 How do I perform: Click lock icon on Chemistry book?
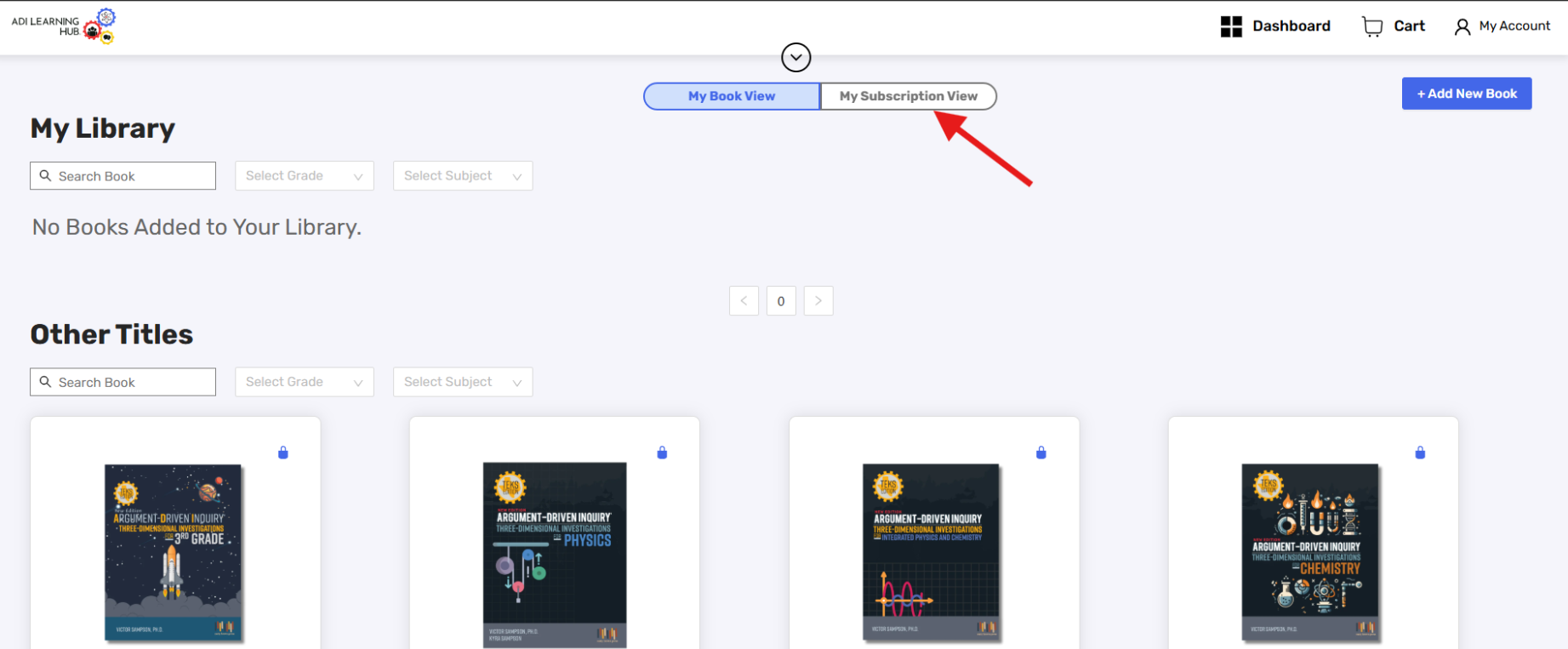[x=1420, y=453]
